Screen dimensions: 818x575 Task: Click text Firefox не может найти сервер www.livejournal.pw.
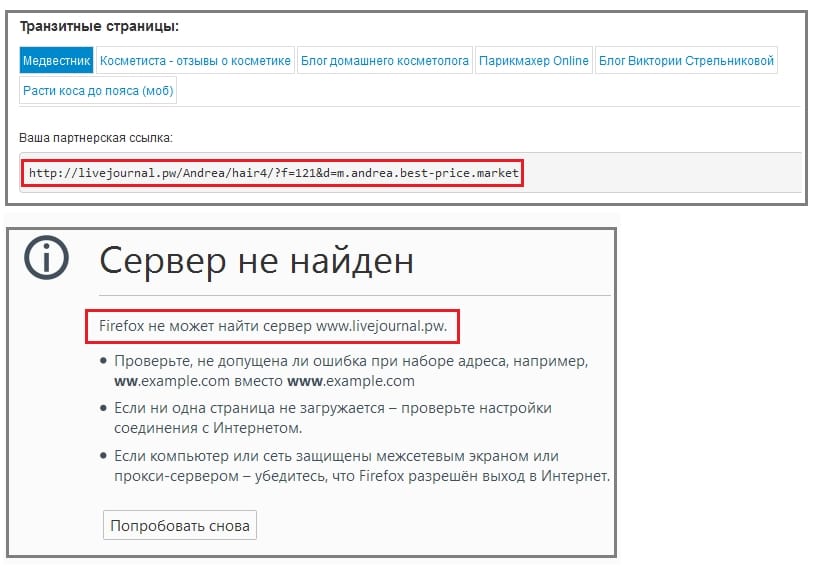[x=273, y=326]
